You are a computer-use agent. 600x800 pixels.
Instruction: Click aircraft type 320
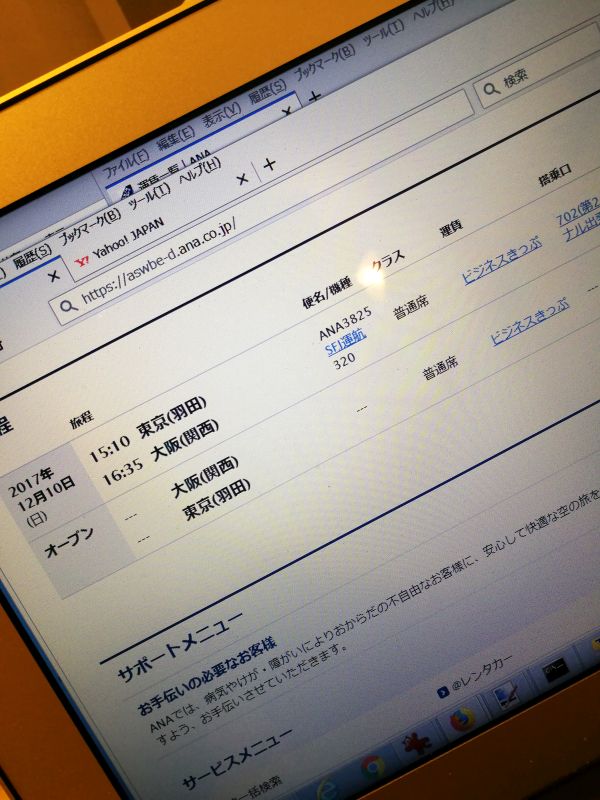(344, 361)
